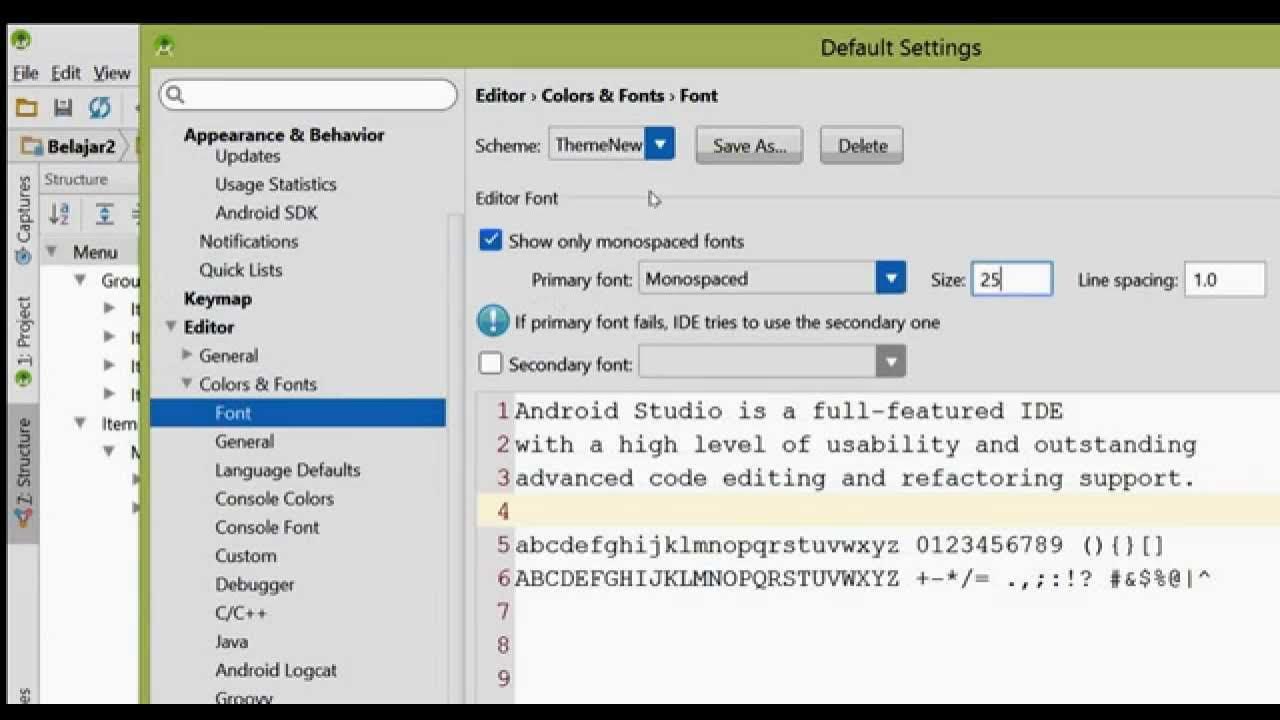Click preview line 6 with uppercase alphabet
Screen dimensions: 1280x720
pyautogui.click(x=862, y=578)
